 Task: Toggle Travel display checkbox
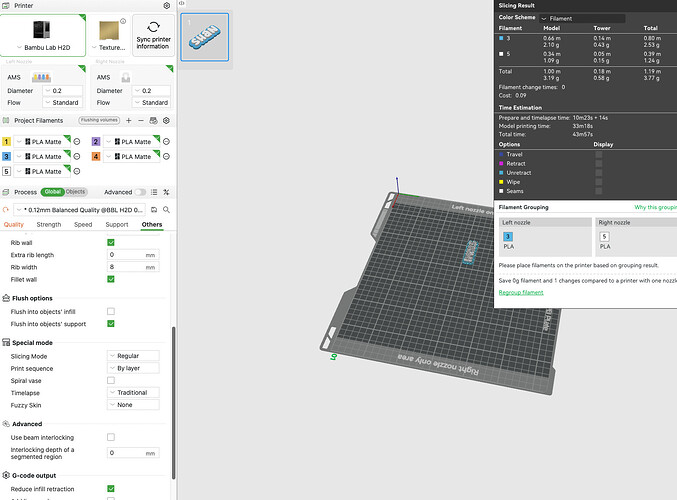598,154
